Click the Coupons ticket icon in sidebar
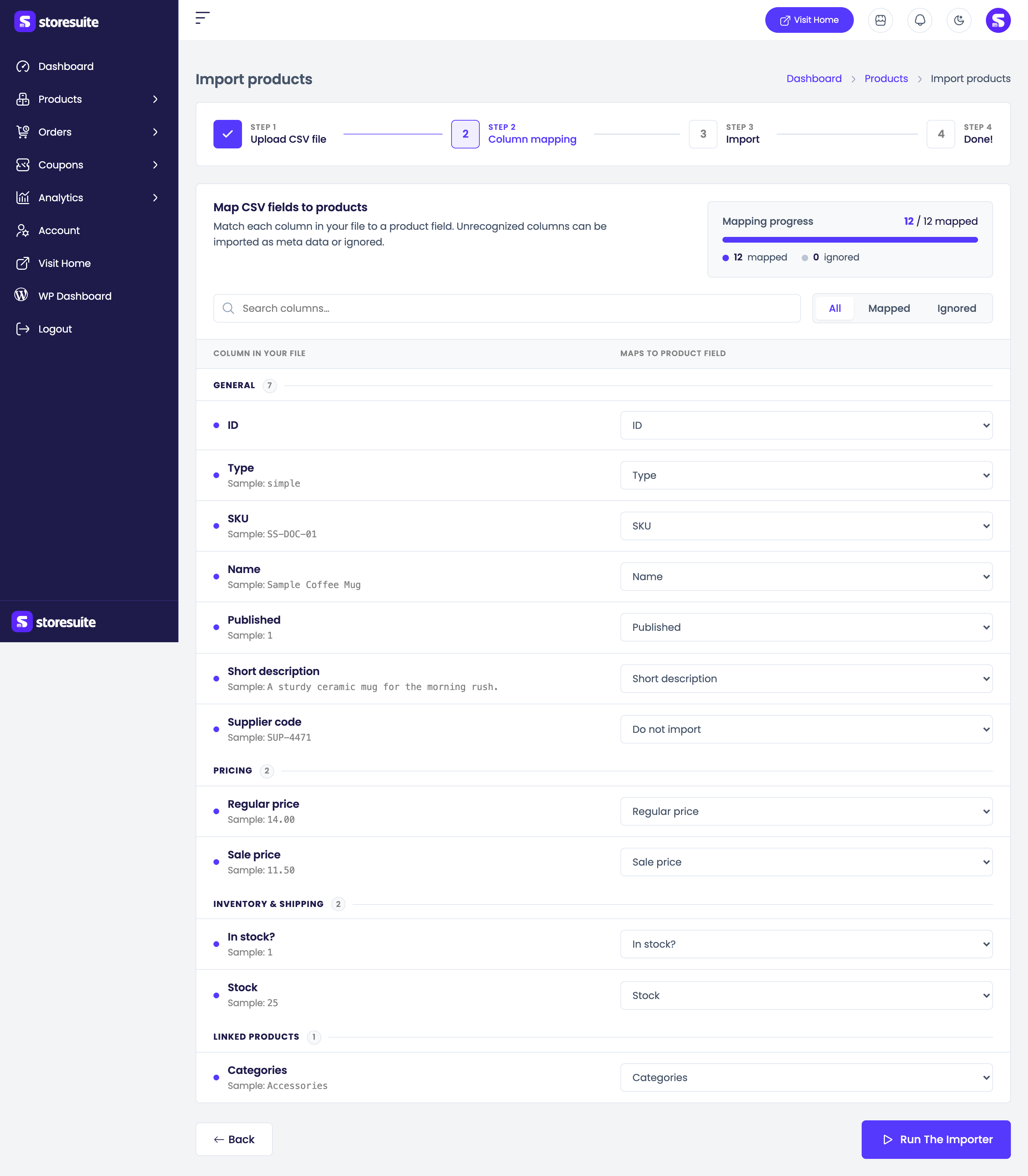This screenshot has width=1028, height=1176. point(22,165)
